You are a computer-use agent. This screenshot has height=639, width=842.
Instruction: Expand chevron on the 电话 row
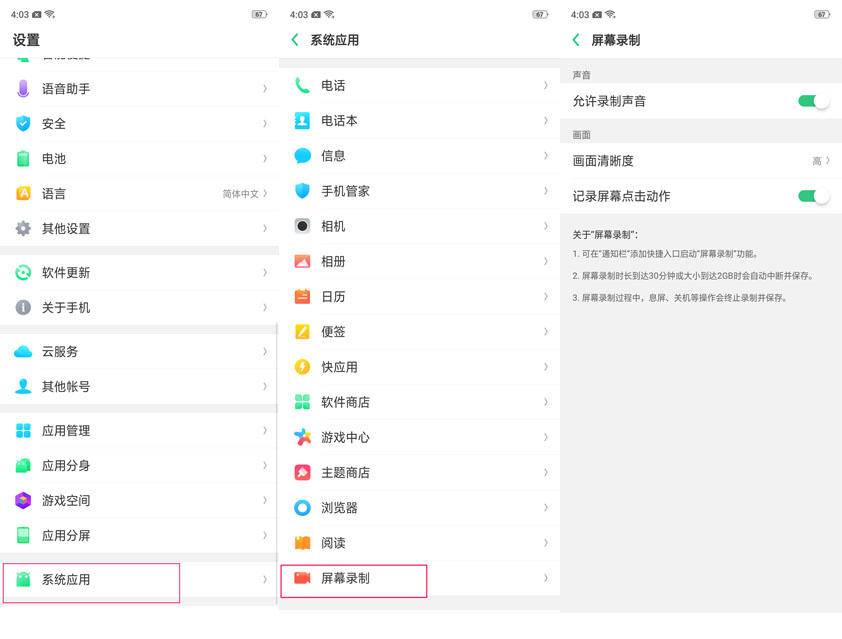pos(546,85)
